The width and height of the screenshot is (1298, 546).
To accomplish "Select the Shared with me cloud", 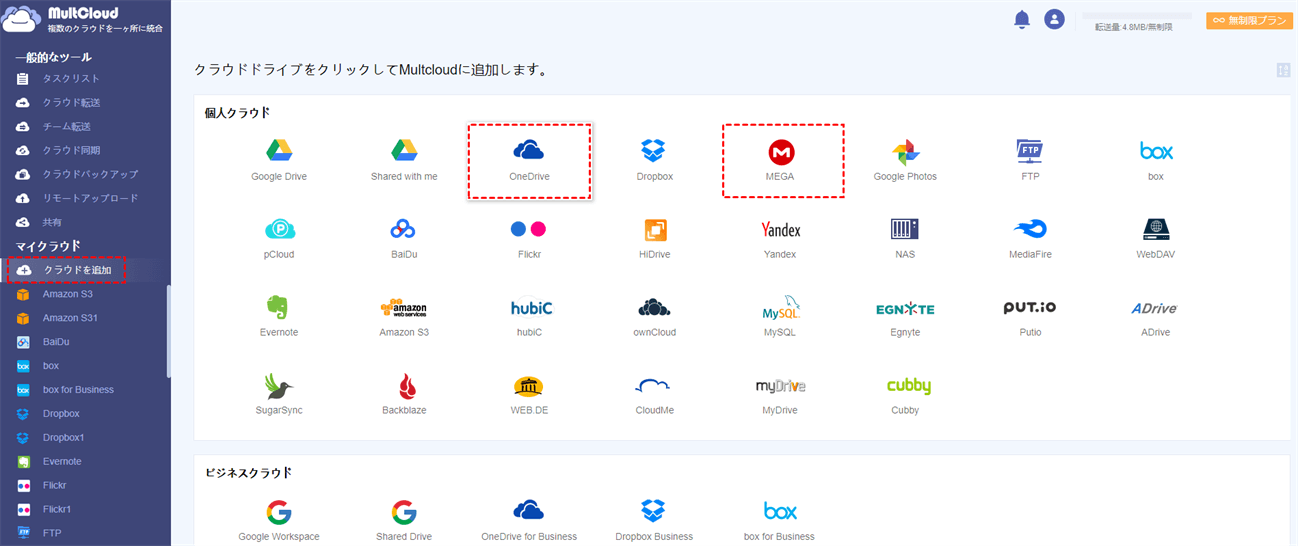I will pyautogui.click(x=404, y=160).
